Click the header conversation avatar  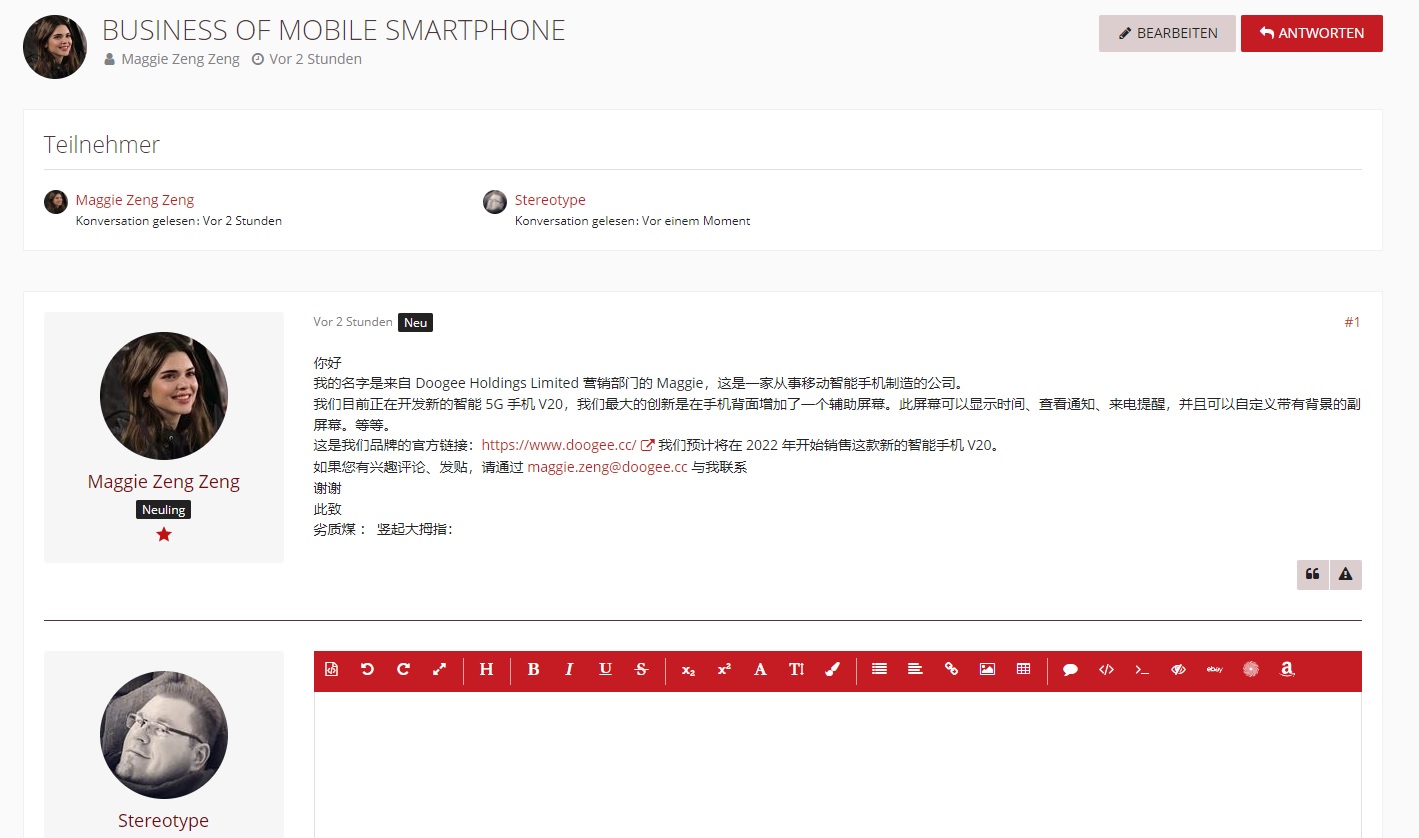[55, 47]
